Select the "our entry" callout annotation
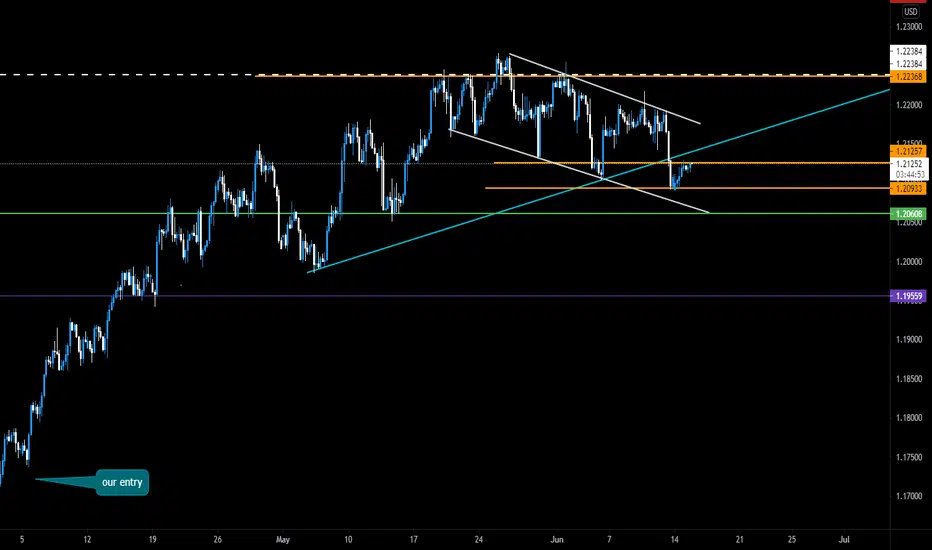Viewport: 932px width, 550px height. coord(122,482)
